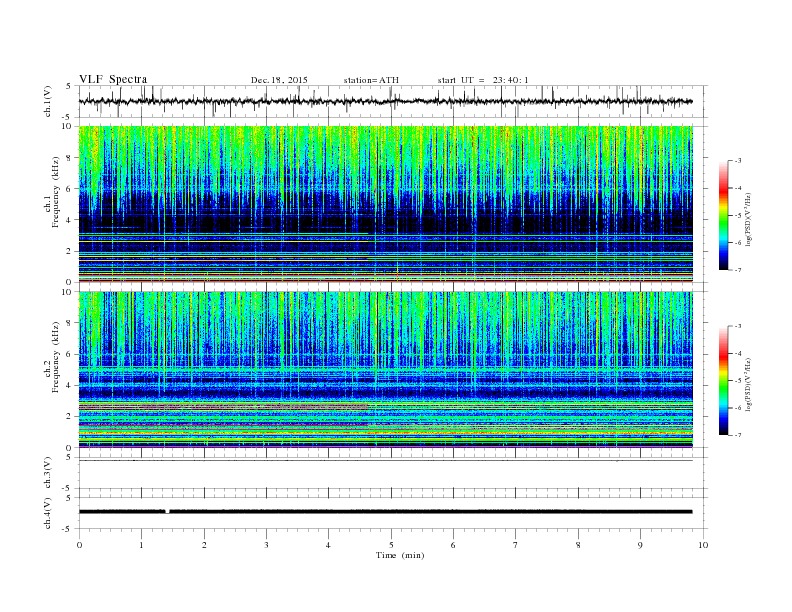Click inside the ch.1 frequency spectrogram
This screenshot has height=612, width=792.
click(x=385, y=204)
